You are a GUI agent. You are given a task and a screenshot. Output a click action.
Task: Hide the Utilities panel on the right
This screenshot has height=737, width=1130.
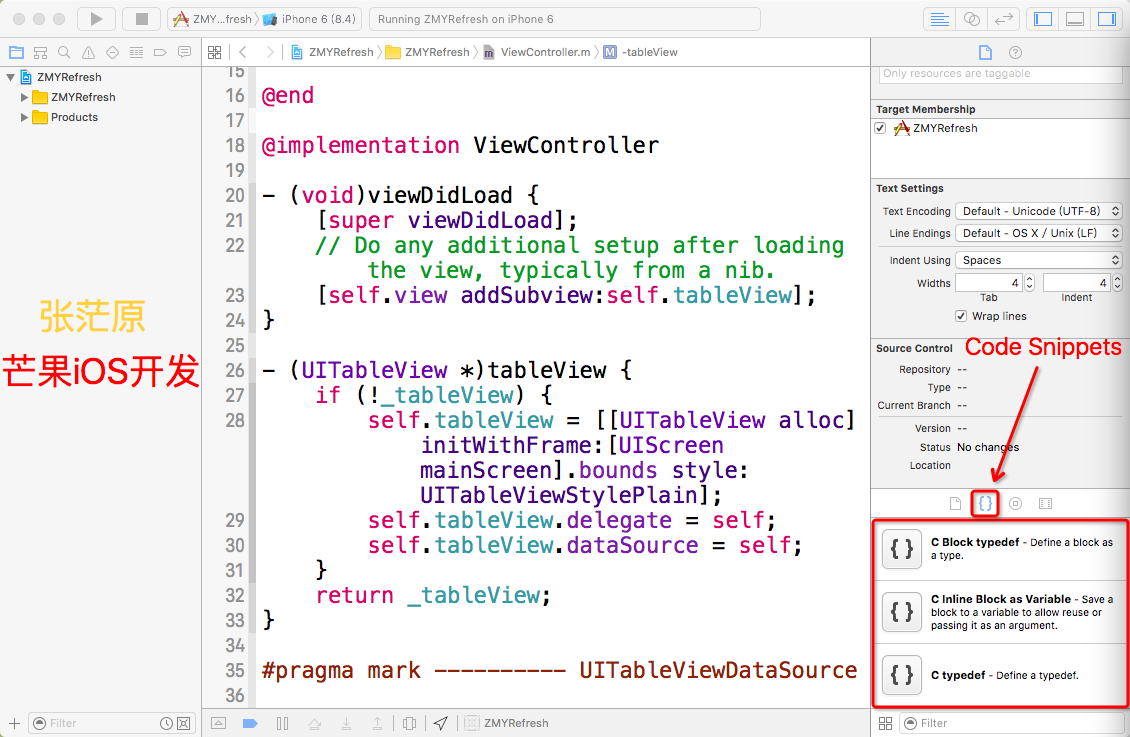click(x=1105, y=19)
